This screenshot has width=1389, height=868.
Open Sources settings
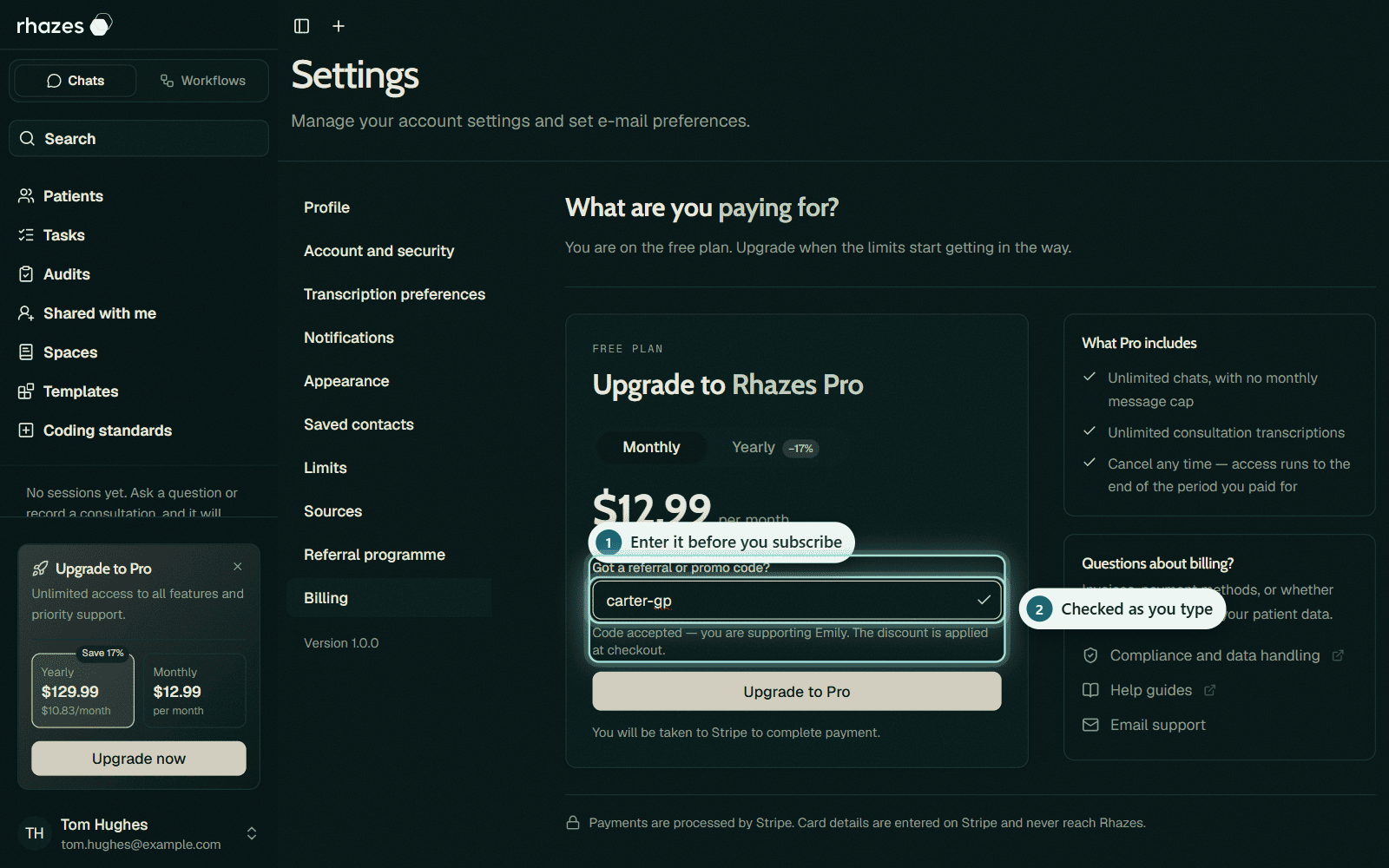389,511
